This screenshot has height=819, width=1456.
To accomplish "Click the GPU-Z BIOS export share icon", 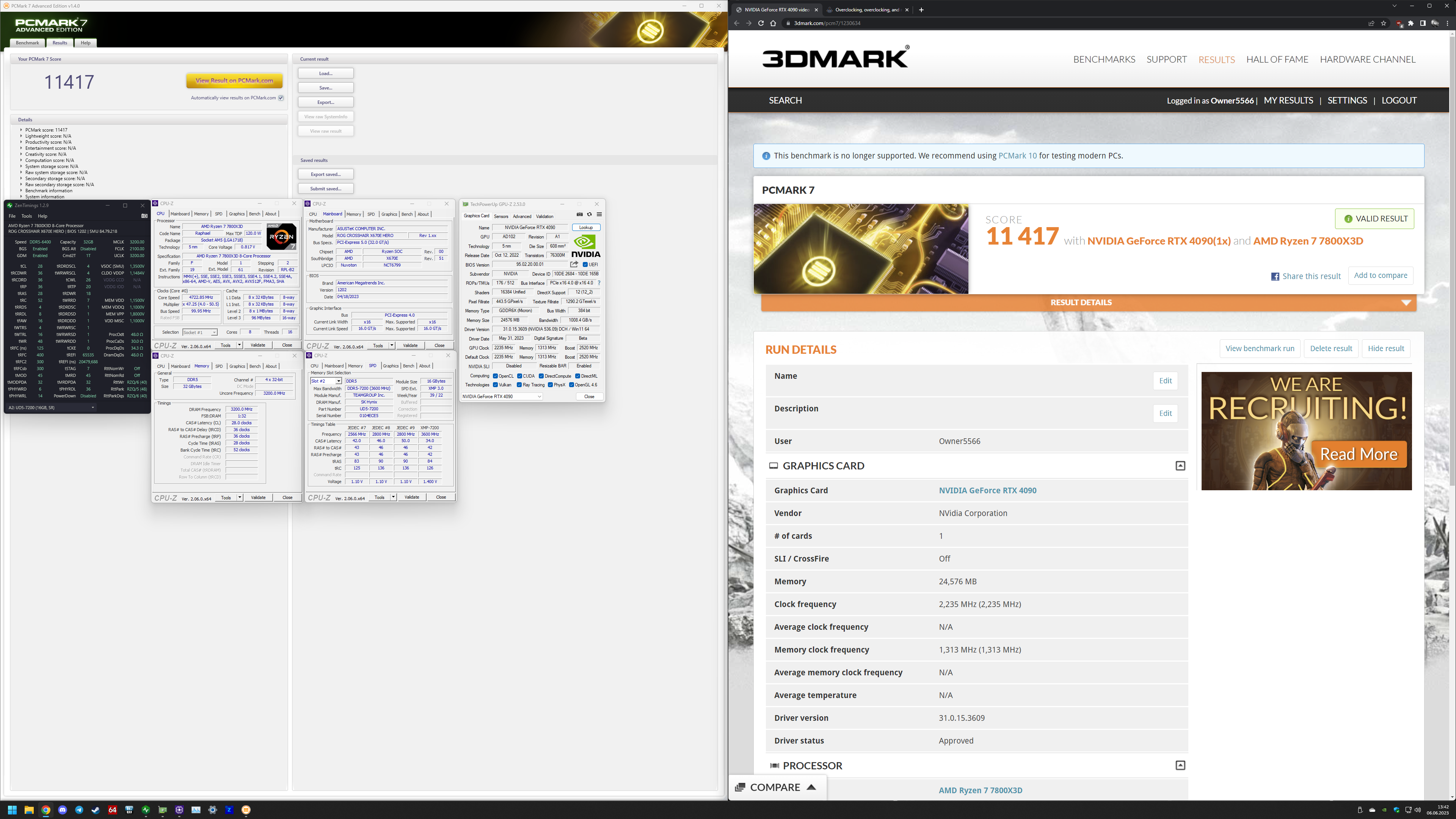I will coord(574,264).
